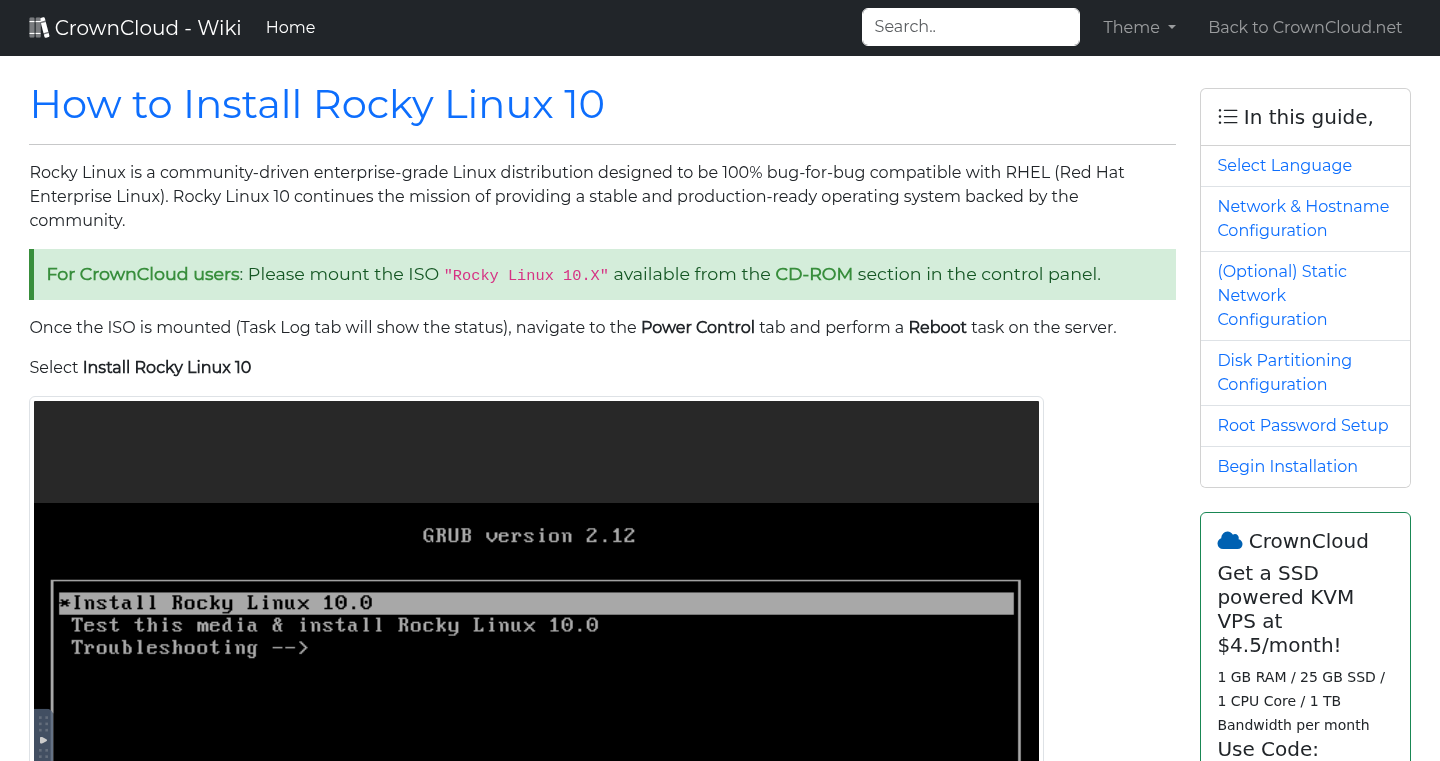Screen dimensions: 1440x761
Task: Click the Begin Installation link
Action: pos(1287,466)
